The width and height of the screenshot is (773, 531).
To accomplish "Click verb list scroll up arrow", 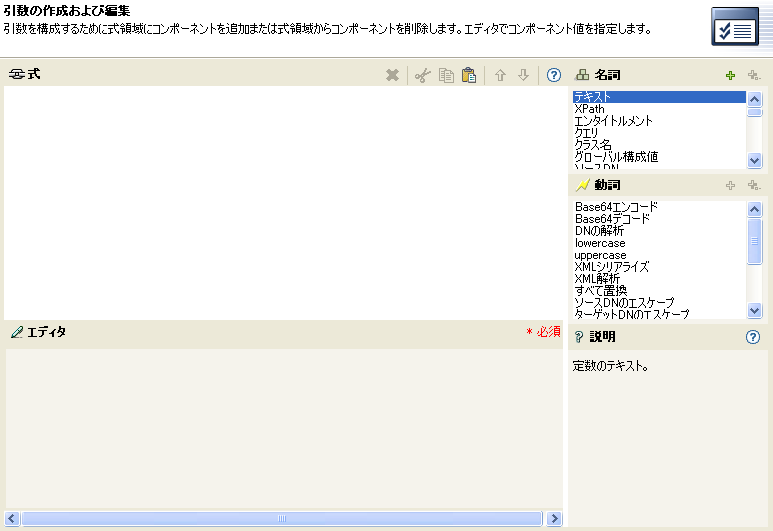I will point(754,209).
